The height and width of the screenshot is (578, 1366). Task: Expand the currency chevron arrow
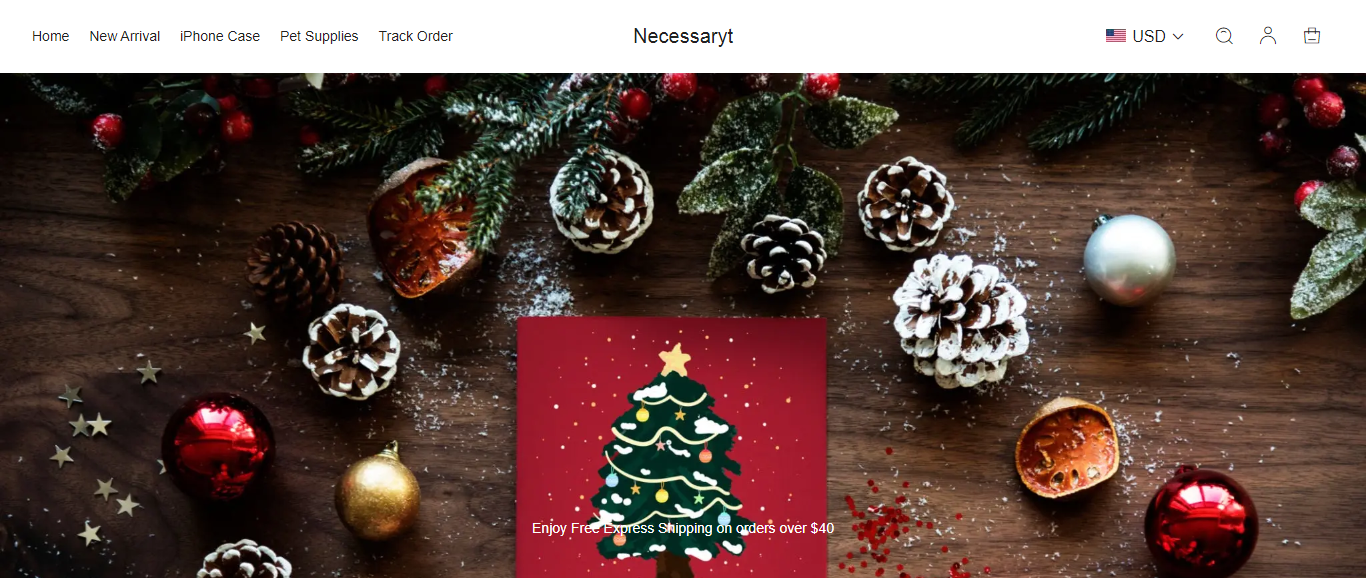[x=1178, y=36]
